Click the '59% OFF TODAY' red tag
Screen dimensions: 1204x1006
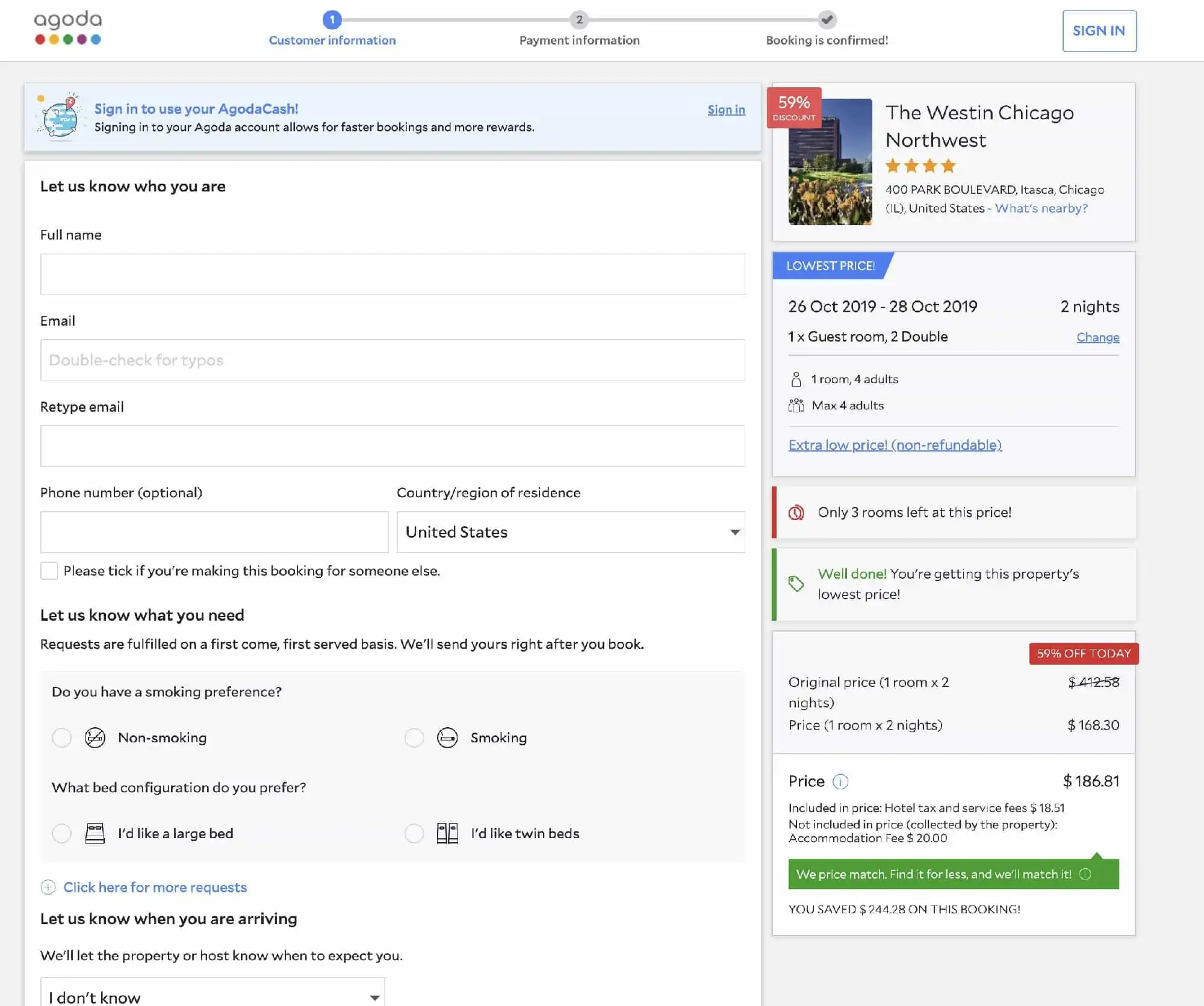[1084, 653]
